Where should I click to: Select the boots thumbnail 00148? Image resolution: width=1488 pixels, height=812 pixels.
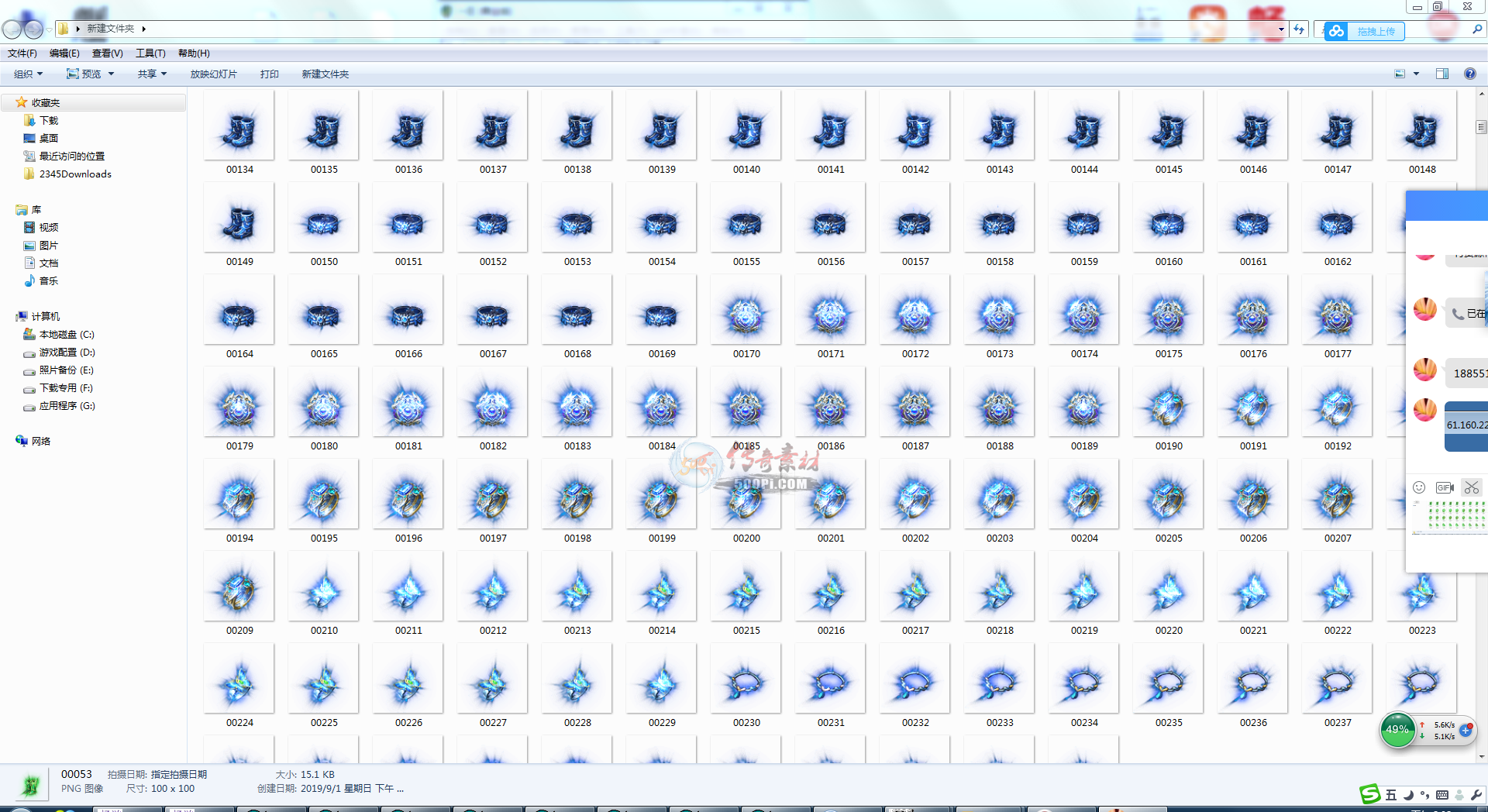coord(1421,127)
